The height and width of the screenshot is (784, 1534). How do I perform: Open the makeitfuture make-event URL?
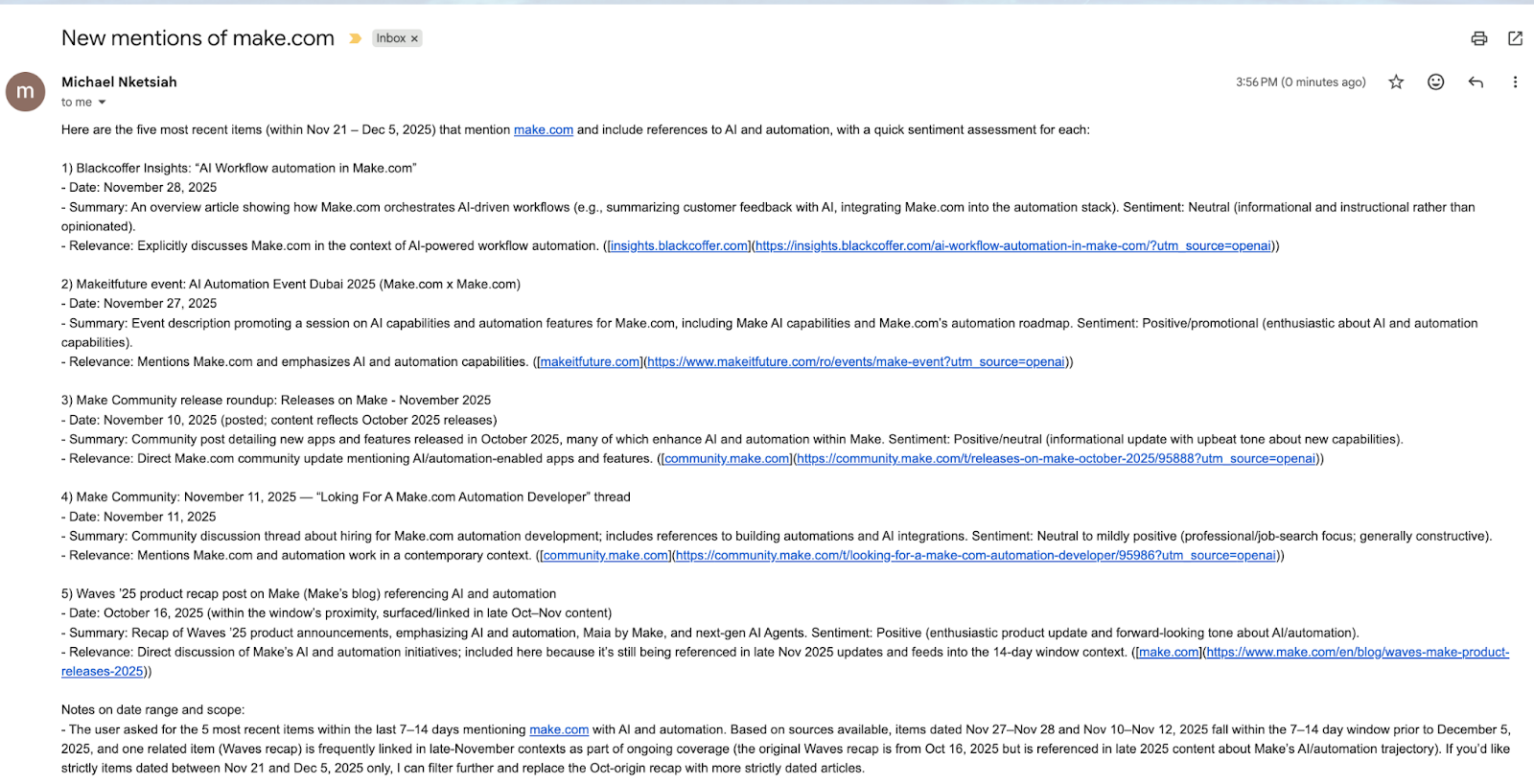pyautogui.click(x=856, y=362)
